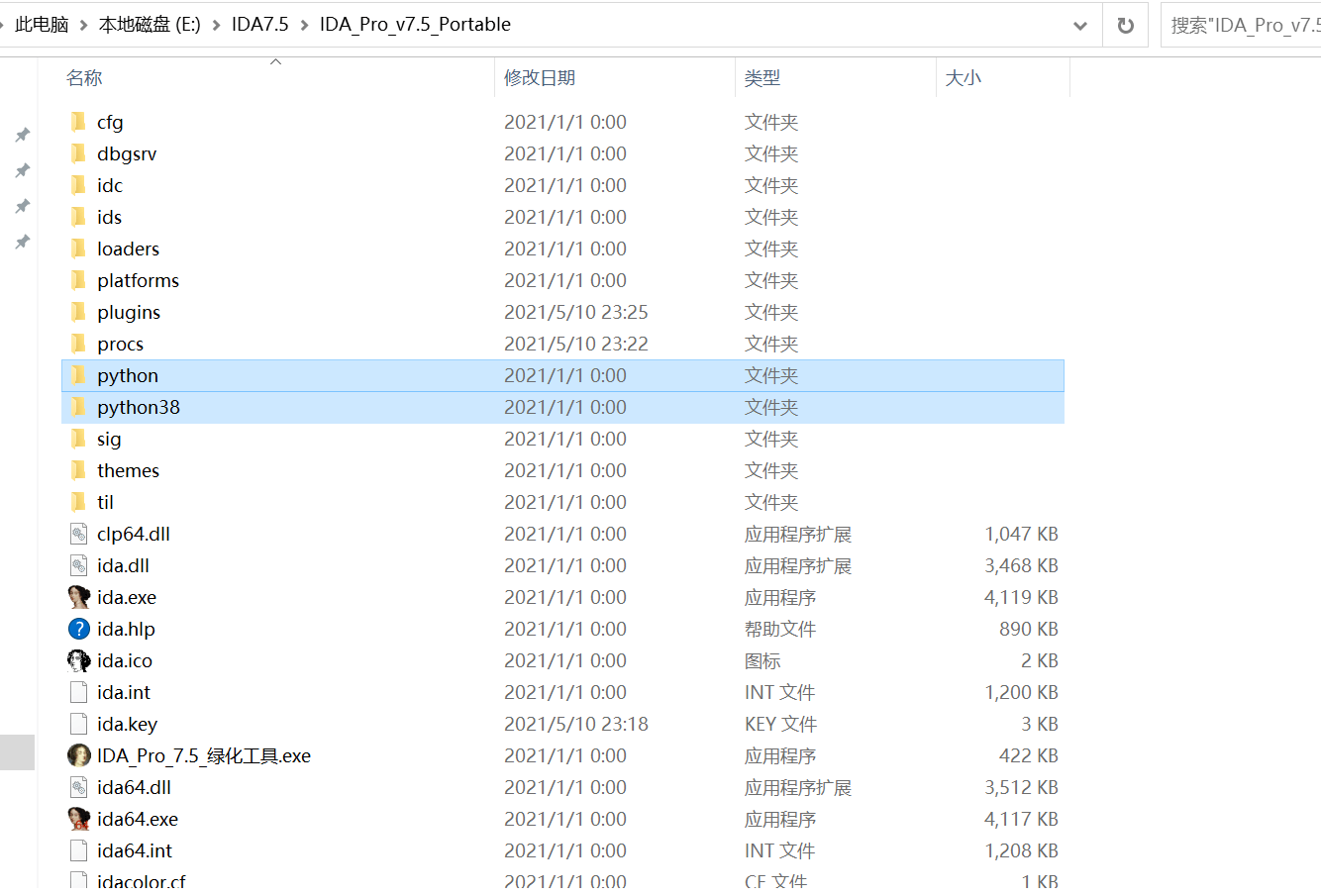
Task: Sort files by 类型 column
Action: [x=762, y=78]
